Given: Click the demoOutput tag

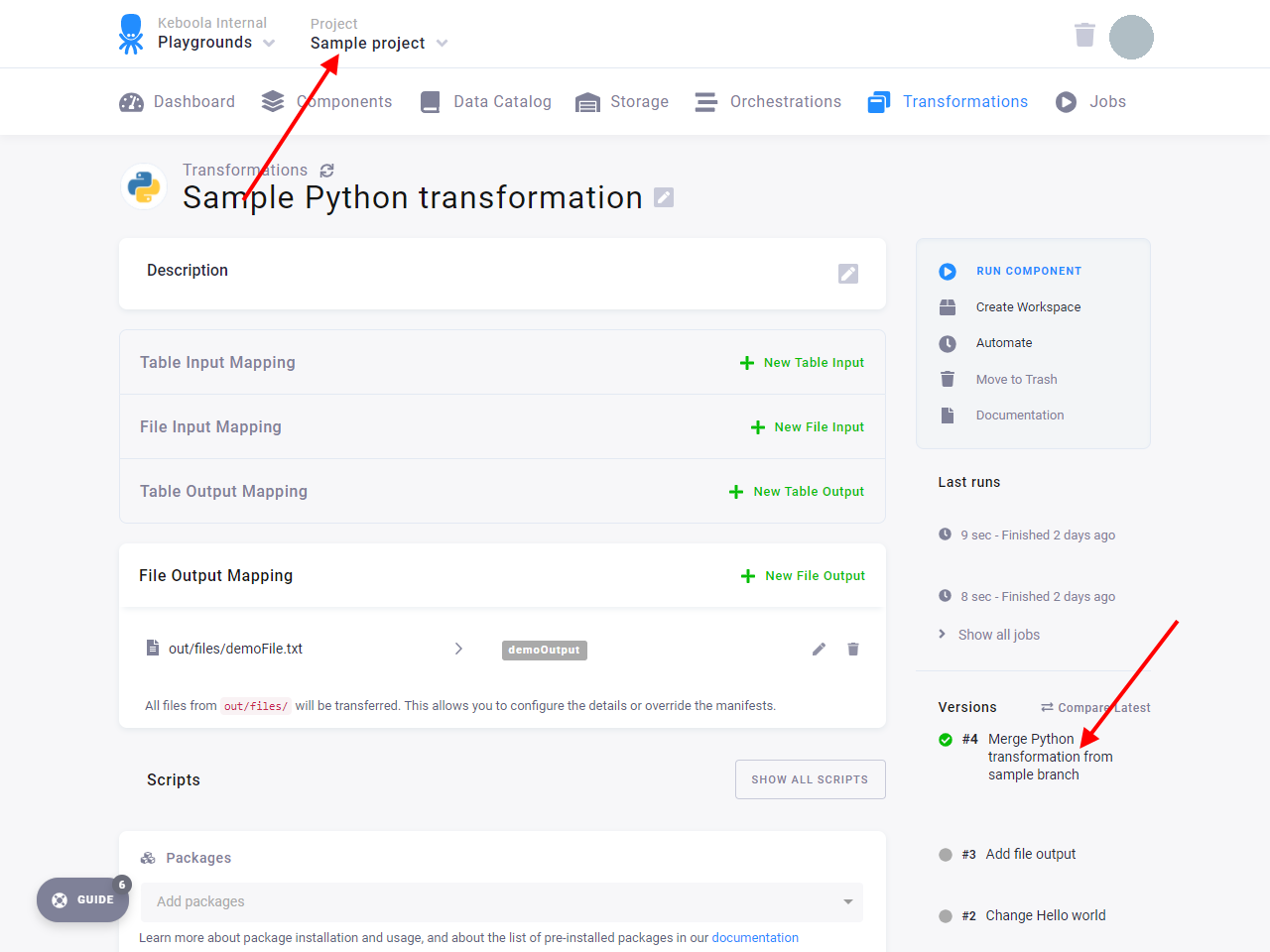Looking at the screenshot, I should pos(544,651).
